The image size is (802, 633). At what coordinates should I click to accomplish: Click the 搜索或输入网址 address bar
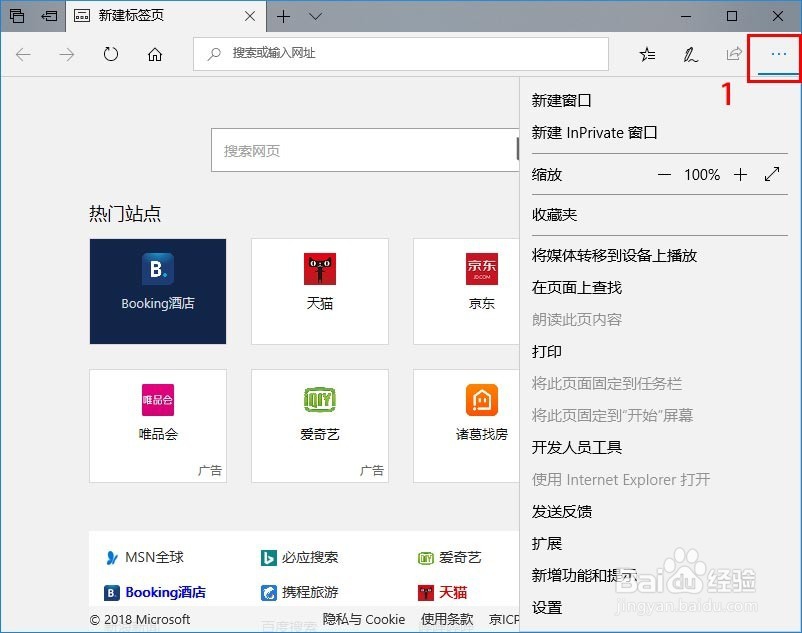click(400, 53)
